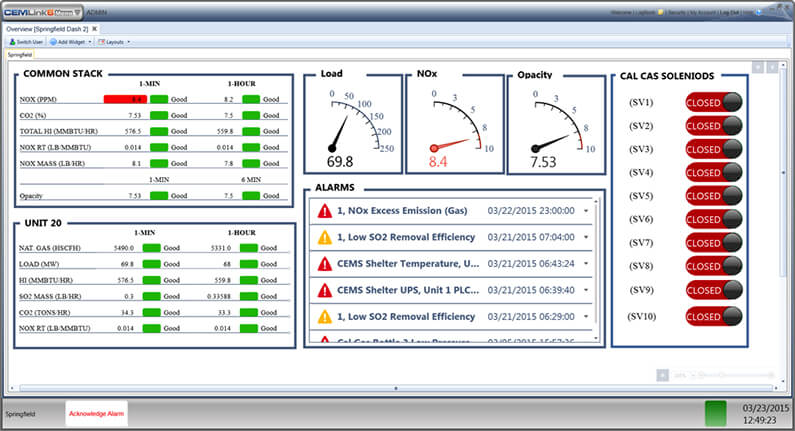Click red alert icon for CEMS Shelter Temperature

coord(324,264)
